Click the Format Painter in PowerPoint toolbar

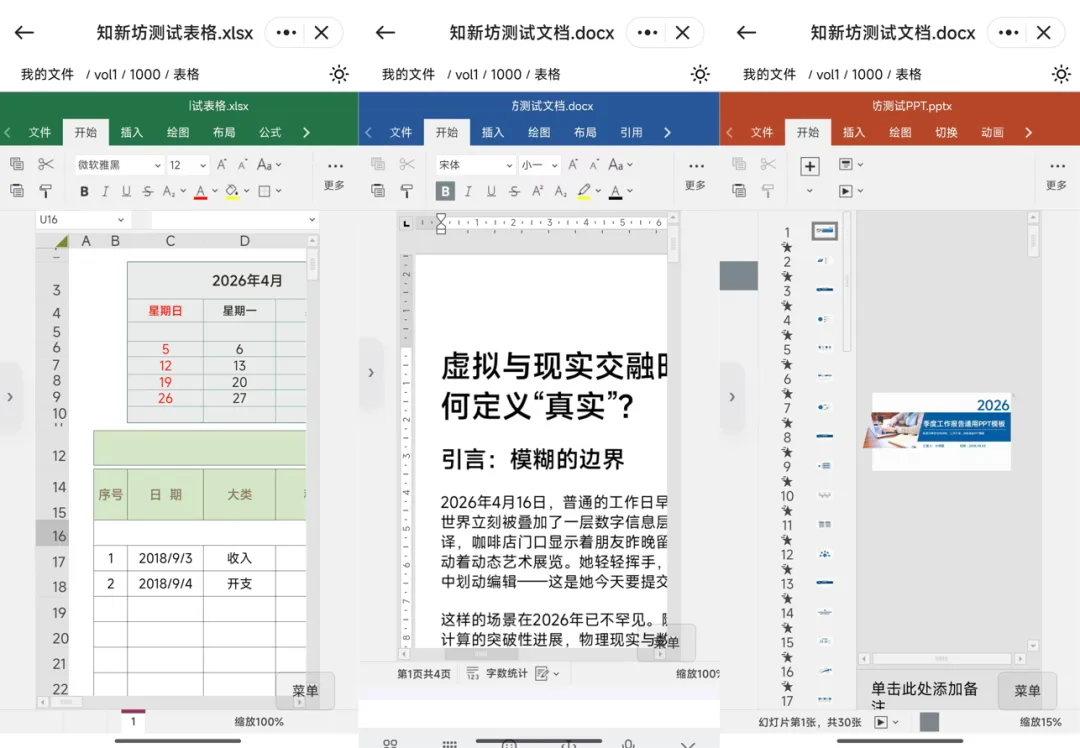(x=768, y=191)
